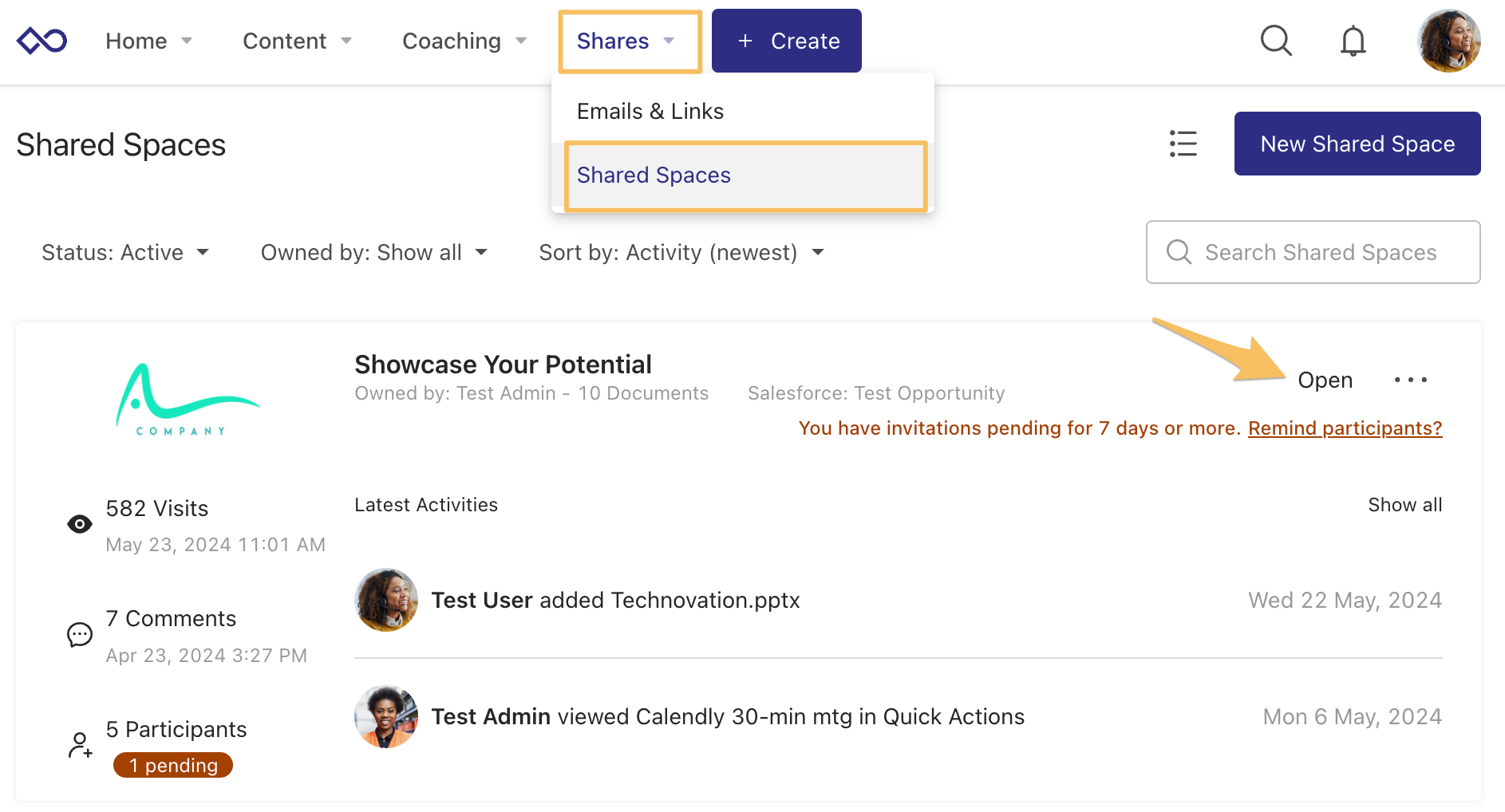
Task: Click the New Shared Space button
Action: pos(1357,144)
